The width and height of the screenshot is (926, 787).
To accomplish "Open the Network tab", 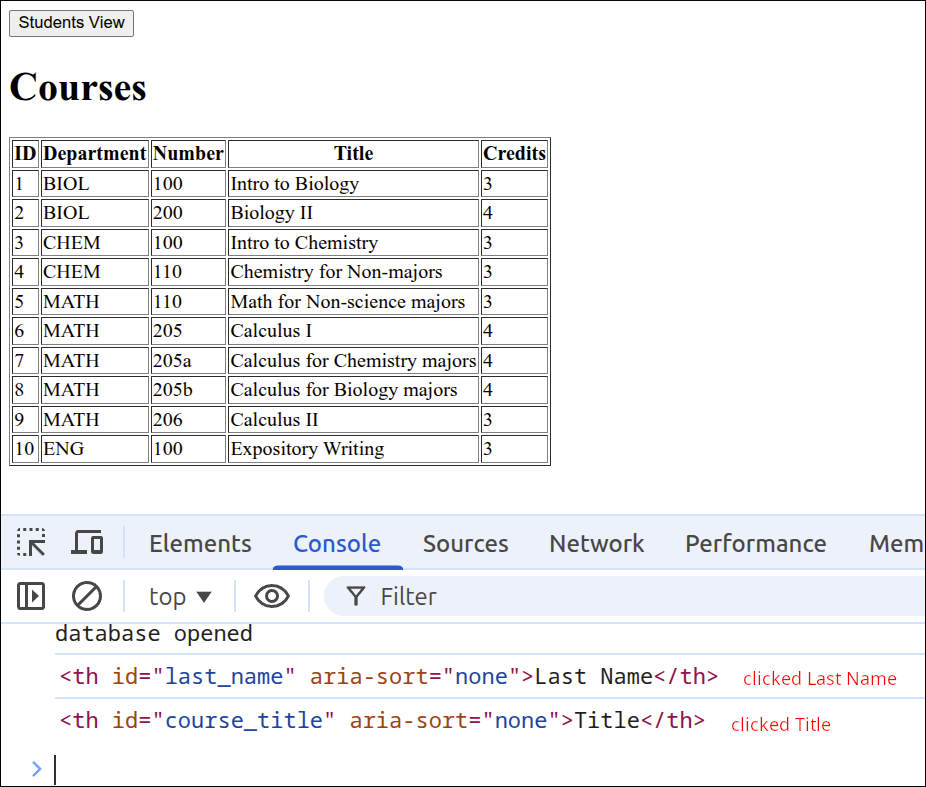I will (596, 543).
